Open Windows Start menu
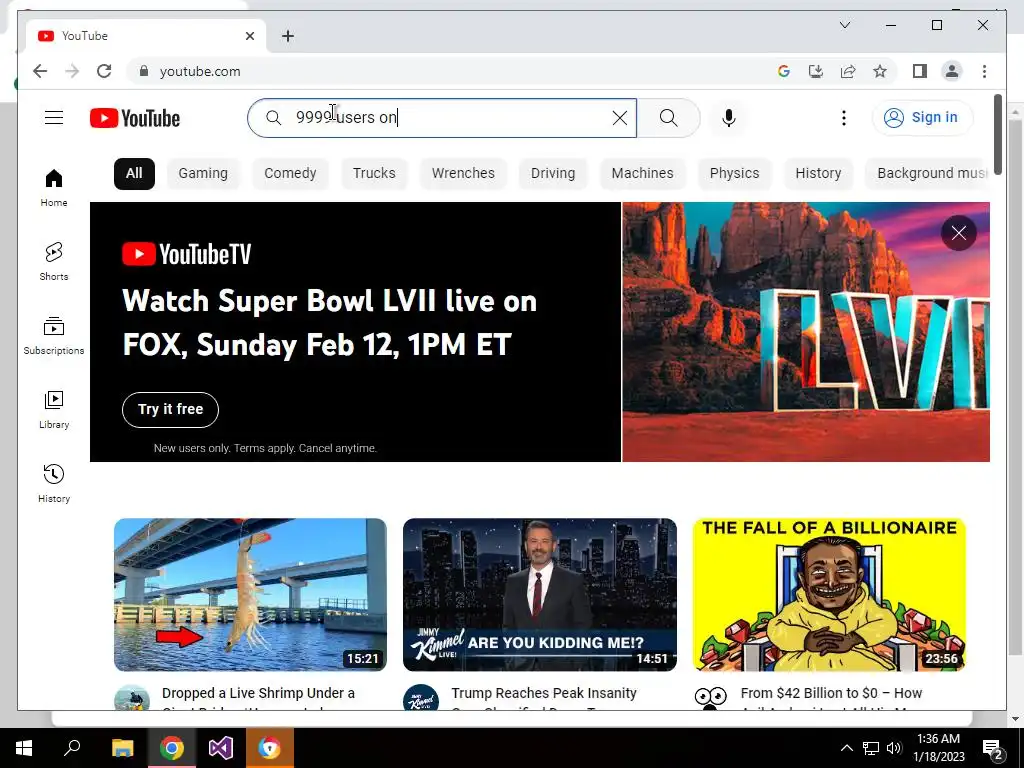1024x768 pixels. [x=24, y=748]
